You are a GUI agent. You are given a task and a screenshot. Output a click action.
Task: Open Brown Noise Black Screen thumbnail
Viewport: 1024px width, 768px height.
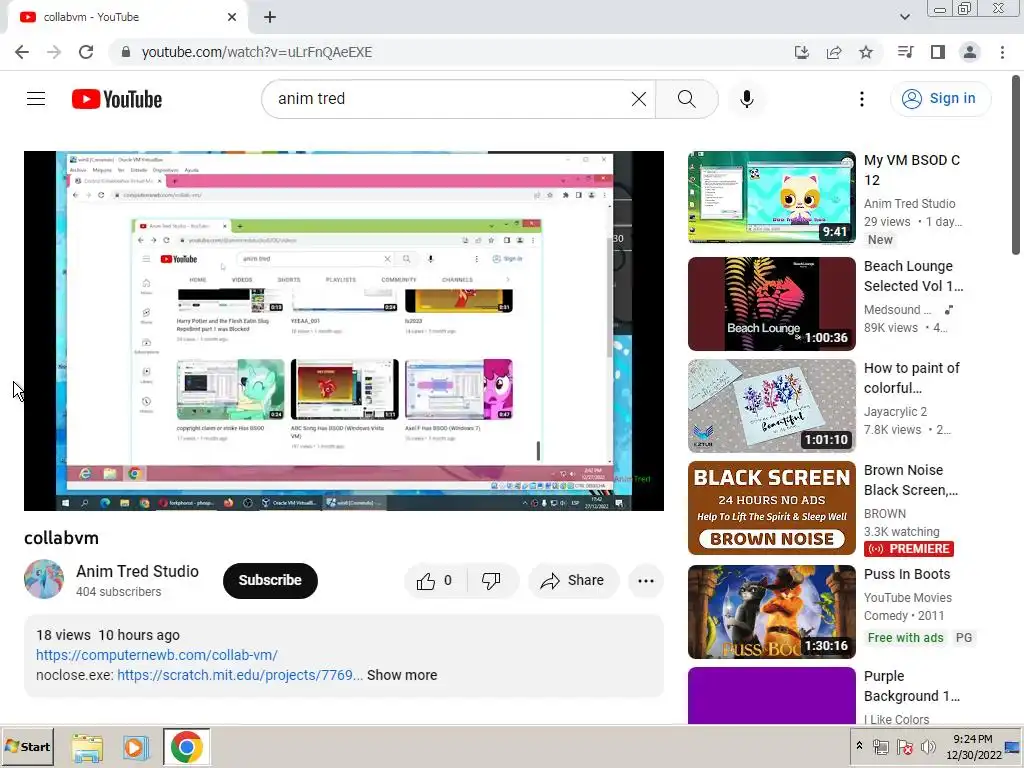pyautogui.click(x=771, y=508)
